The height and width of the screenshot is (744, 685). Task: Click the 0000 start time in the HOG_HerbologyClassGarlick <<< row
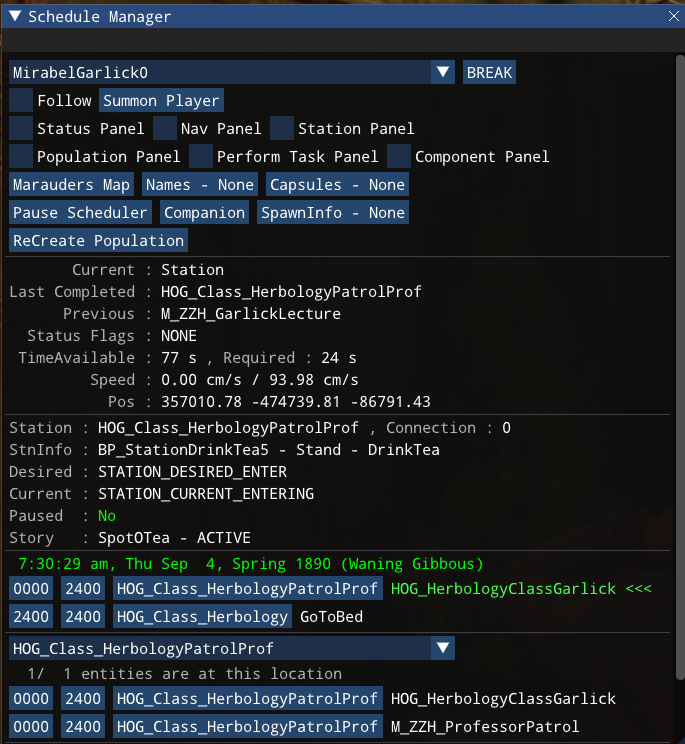(31, 588)
